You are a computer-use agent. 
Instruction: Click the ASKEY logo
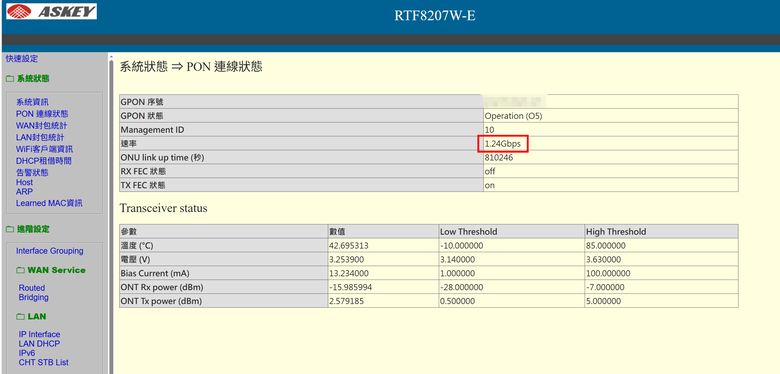(51, 11)
